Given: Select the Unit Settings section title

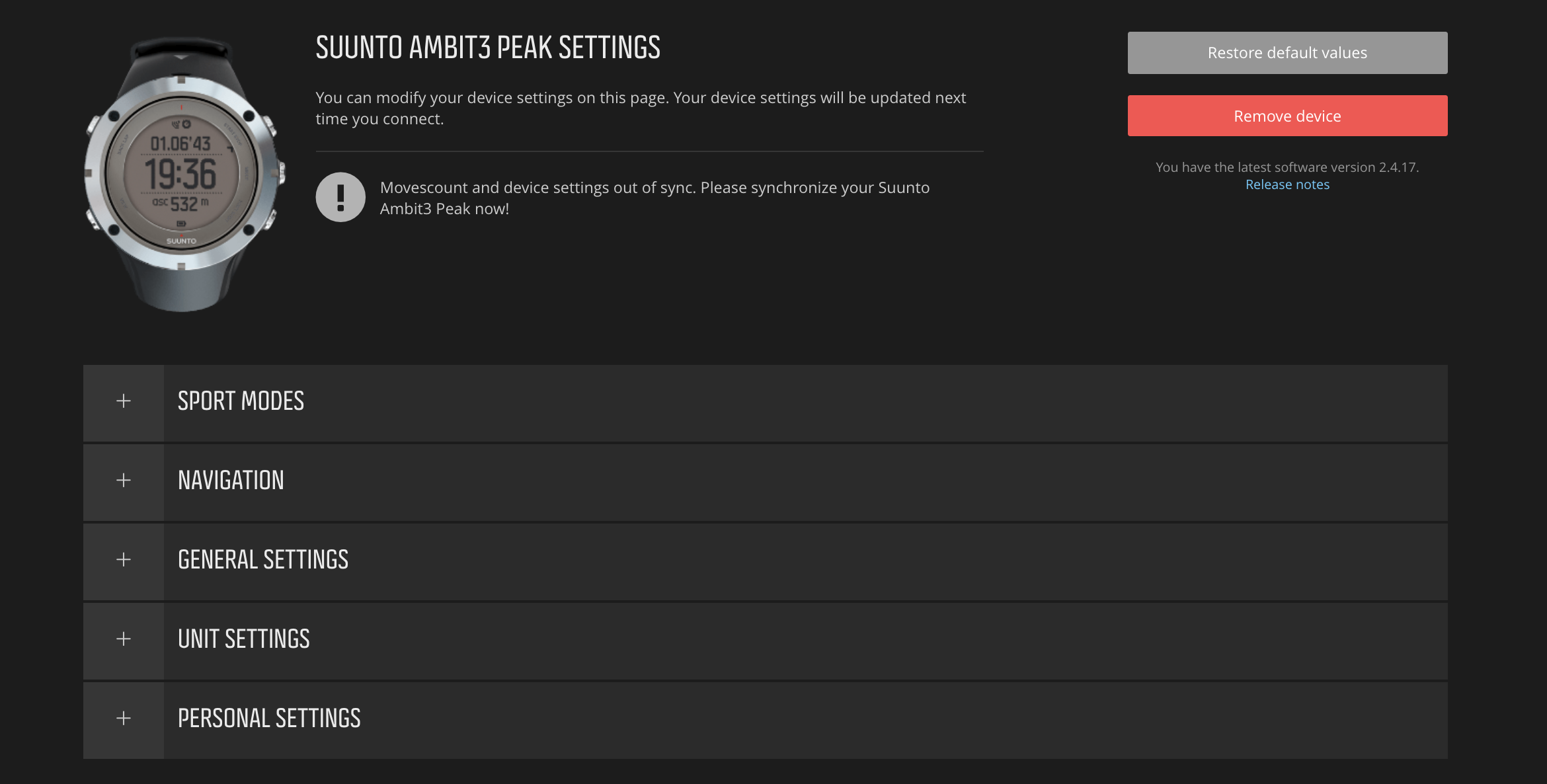Looking at the screenshot, I should coord(243,639).
